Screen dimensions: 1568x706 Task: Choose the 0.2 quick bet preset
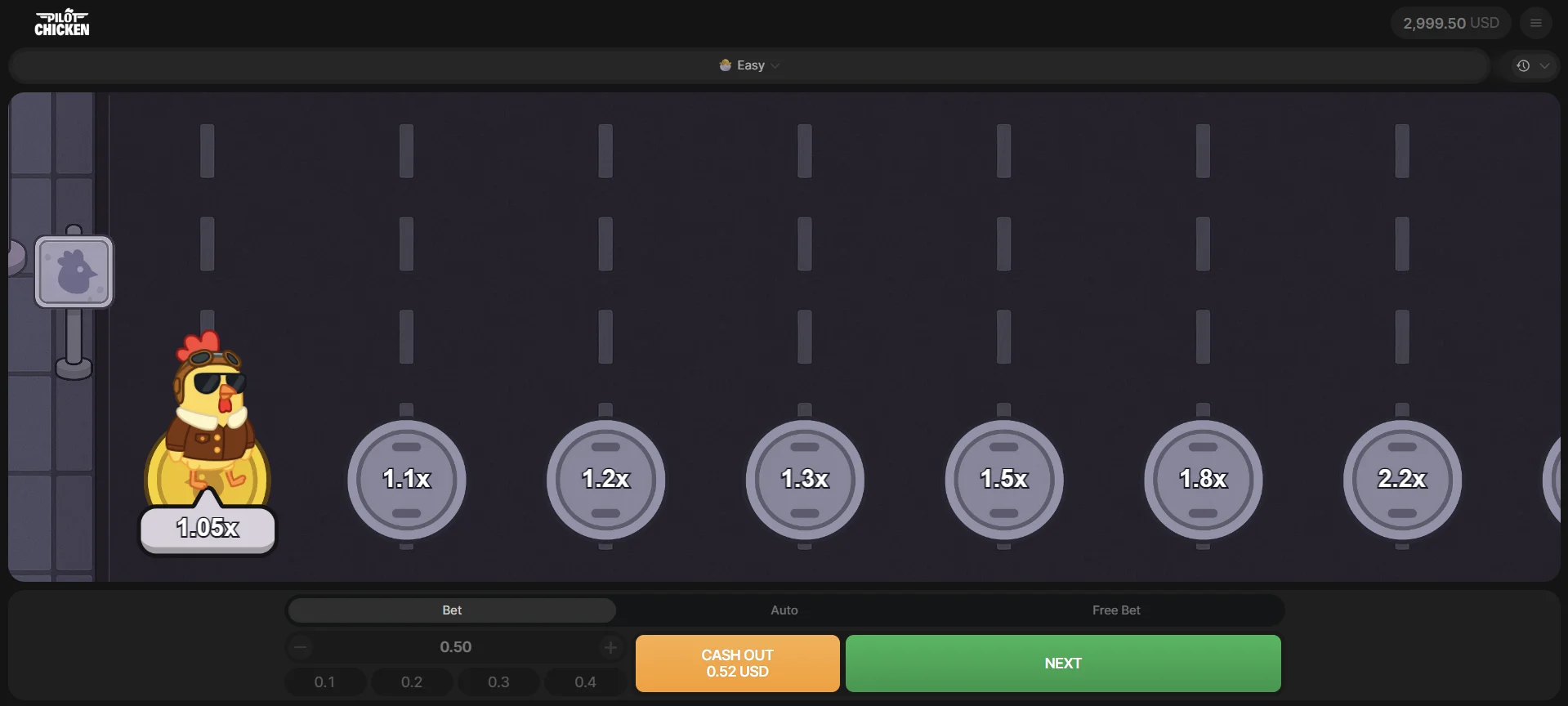pos(412,681)
